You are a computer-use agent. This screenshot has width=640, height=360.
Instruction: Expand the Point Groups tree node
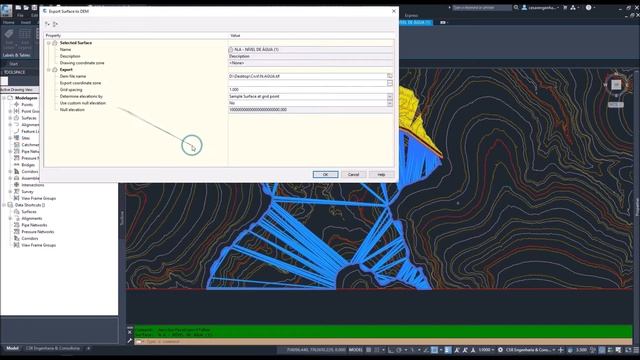coord(11,111)
